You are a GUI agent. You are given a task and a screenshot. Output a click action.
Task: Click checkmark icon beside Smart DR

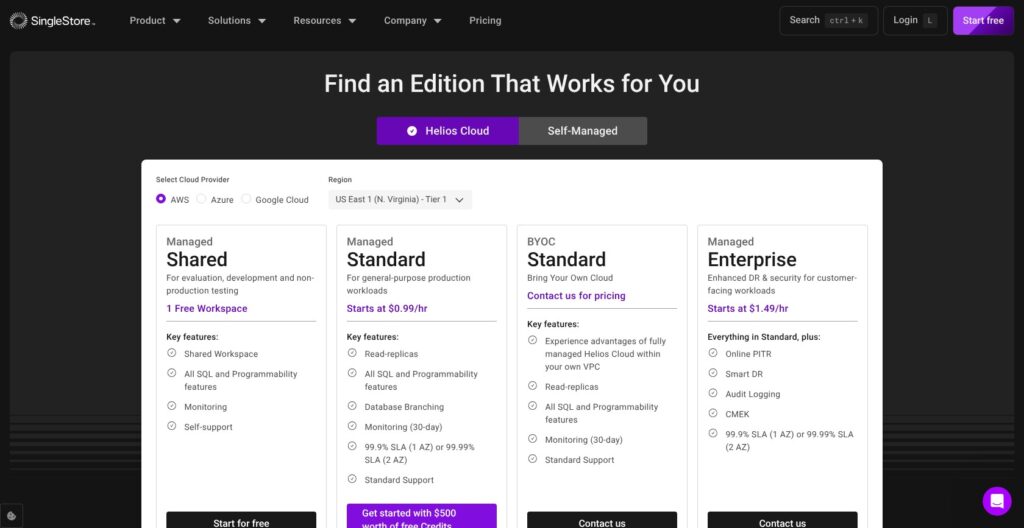pyautogui.click(x=713, y=373)
